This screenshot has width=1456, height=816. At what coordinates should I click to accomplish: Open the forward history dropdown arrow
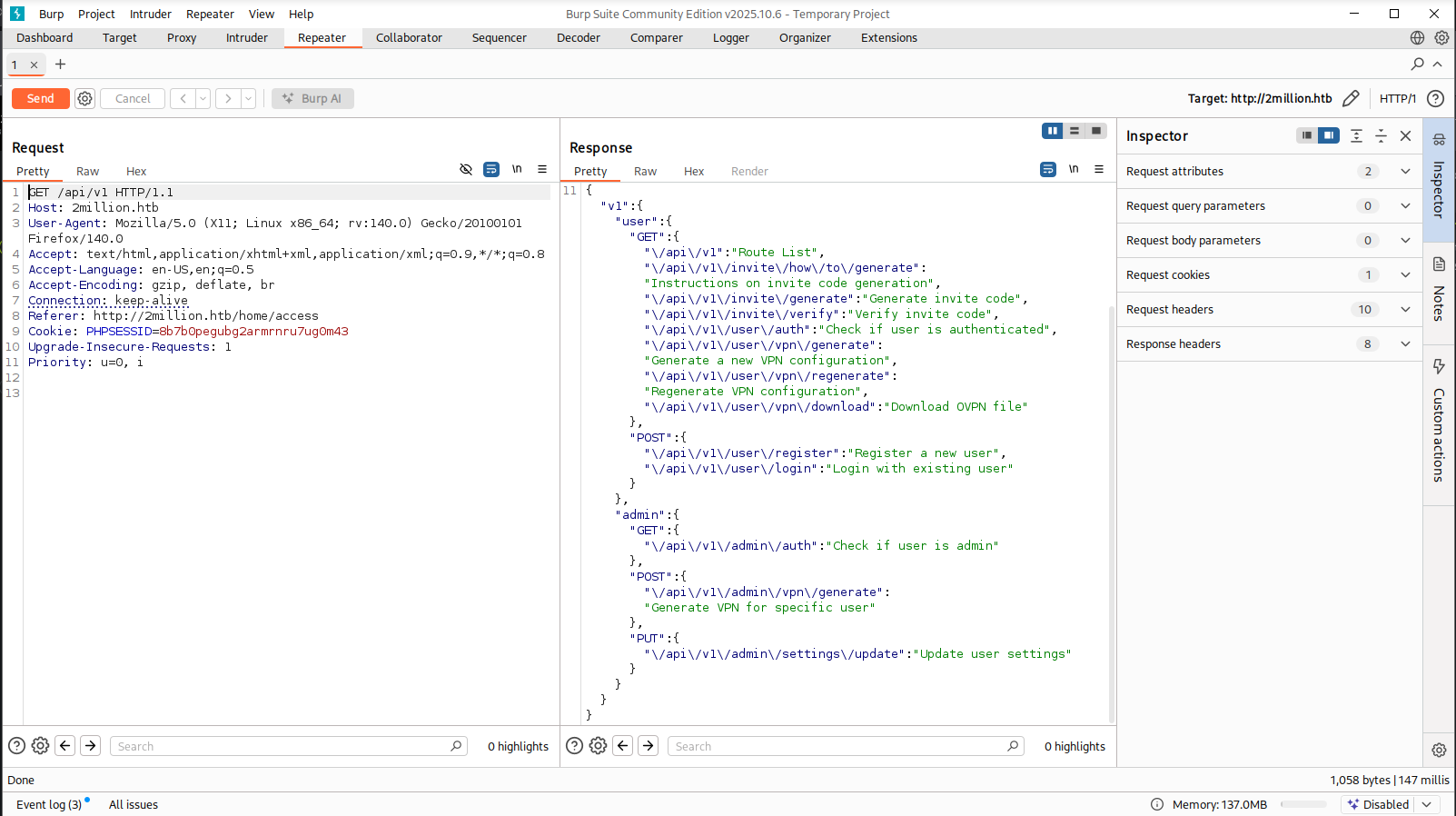point(249,98)
